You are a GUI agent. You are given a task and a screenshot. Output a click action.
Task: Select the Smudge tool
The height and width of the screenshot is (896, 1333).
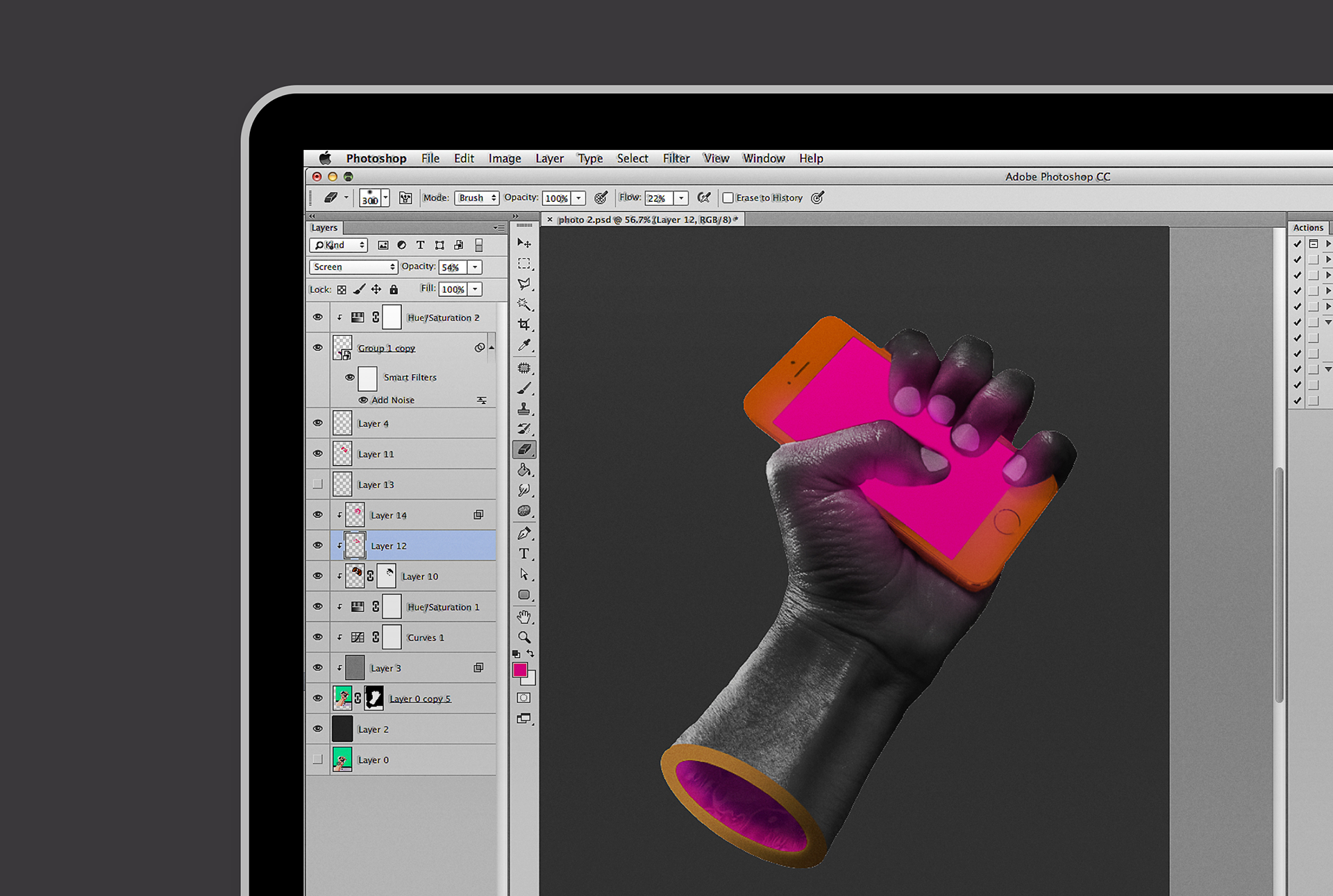coord(524,490)
